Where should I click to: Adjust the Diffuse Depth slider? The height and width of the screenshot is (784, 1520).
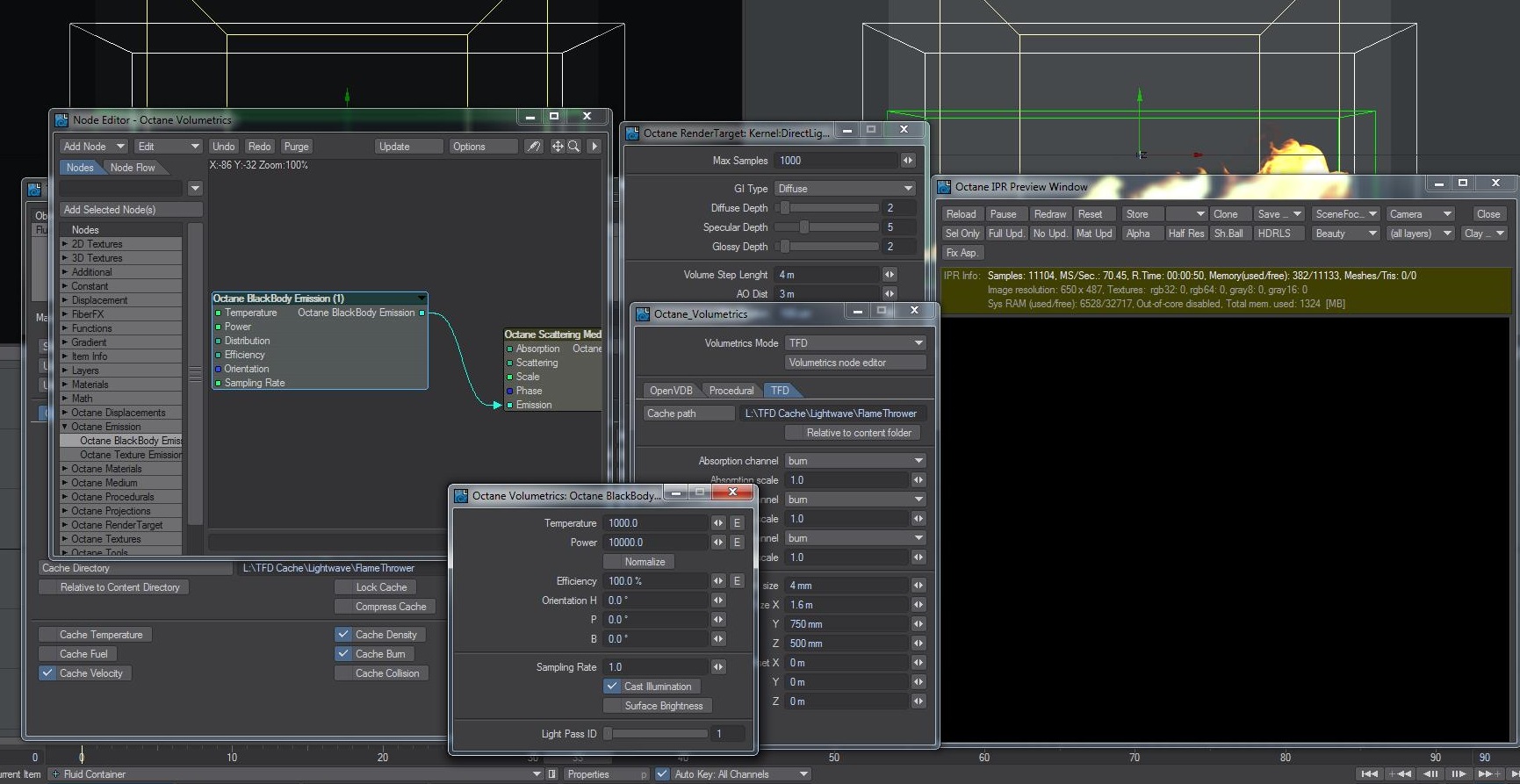pos(827,208)
